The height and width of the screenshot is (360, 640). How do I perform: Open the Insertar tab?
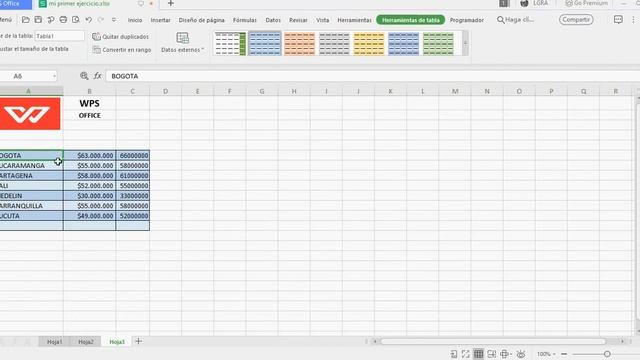160,20
